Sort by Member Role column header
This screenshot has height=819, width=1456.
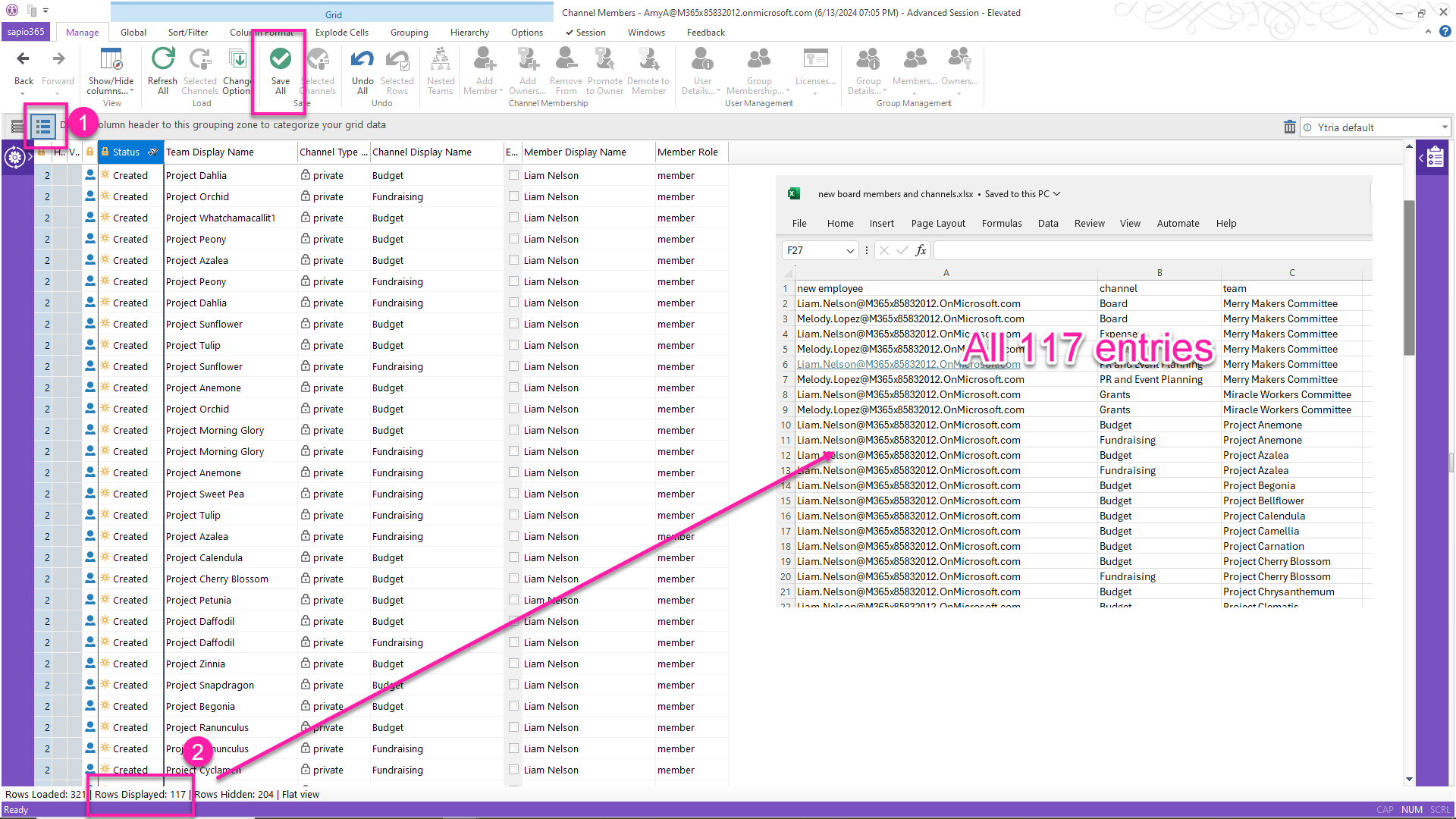coord(692,152)
